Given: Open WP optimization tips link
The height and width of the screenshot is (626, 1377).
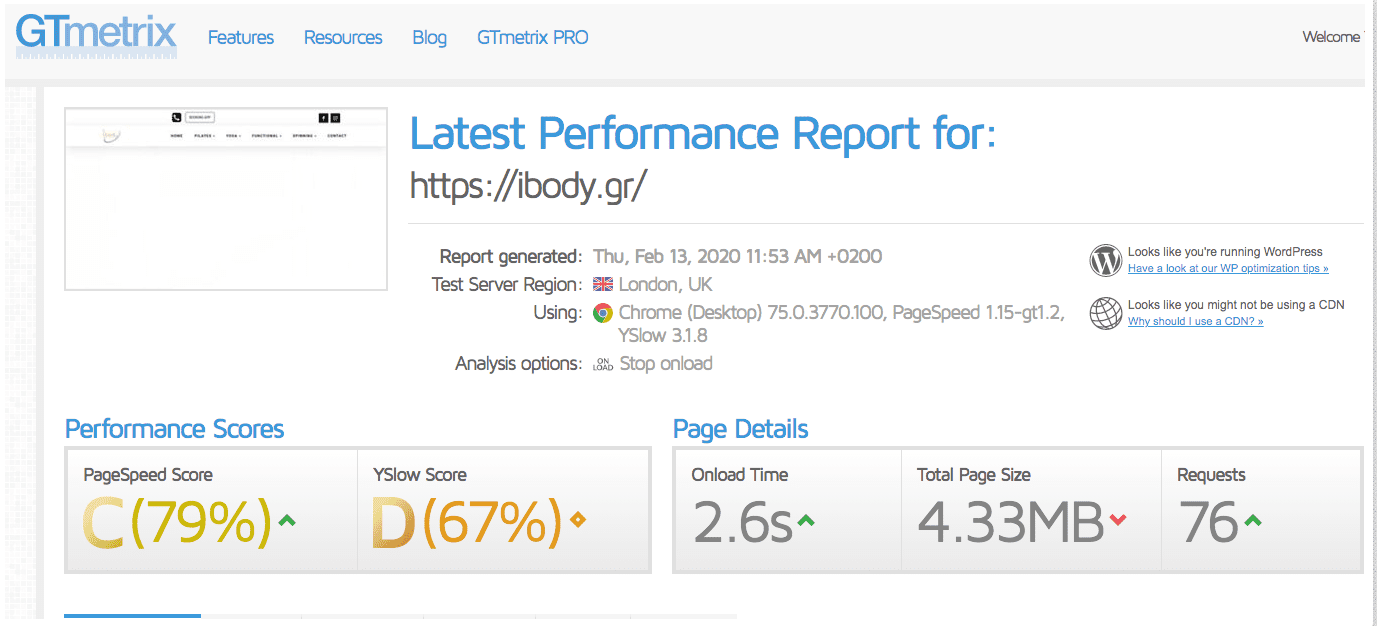Looking at the screenshot, I should pyautogui.click(x=1228, y=269).
